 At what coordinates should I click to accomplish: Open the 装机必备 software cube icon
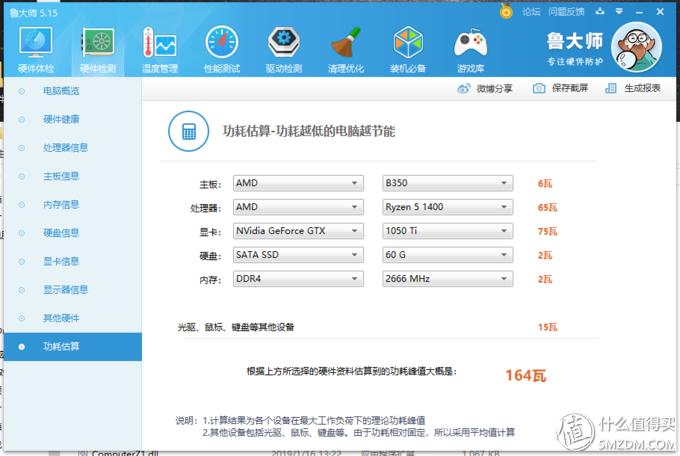408,42
